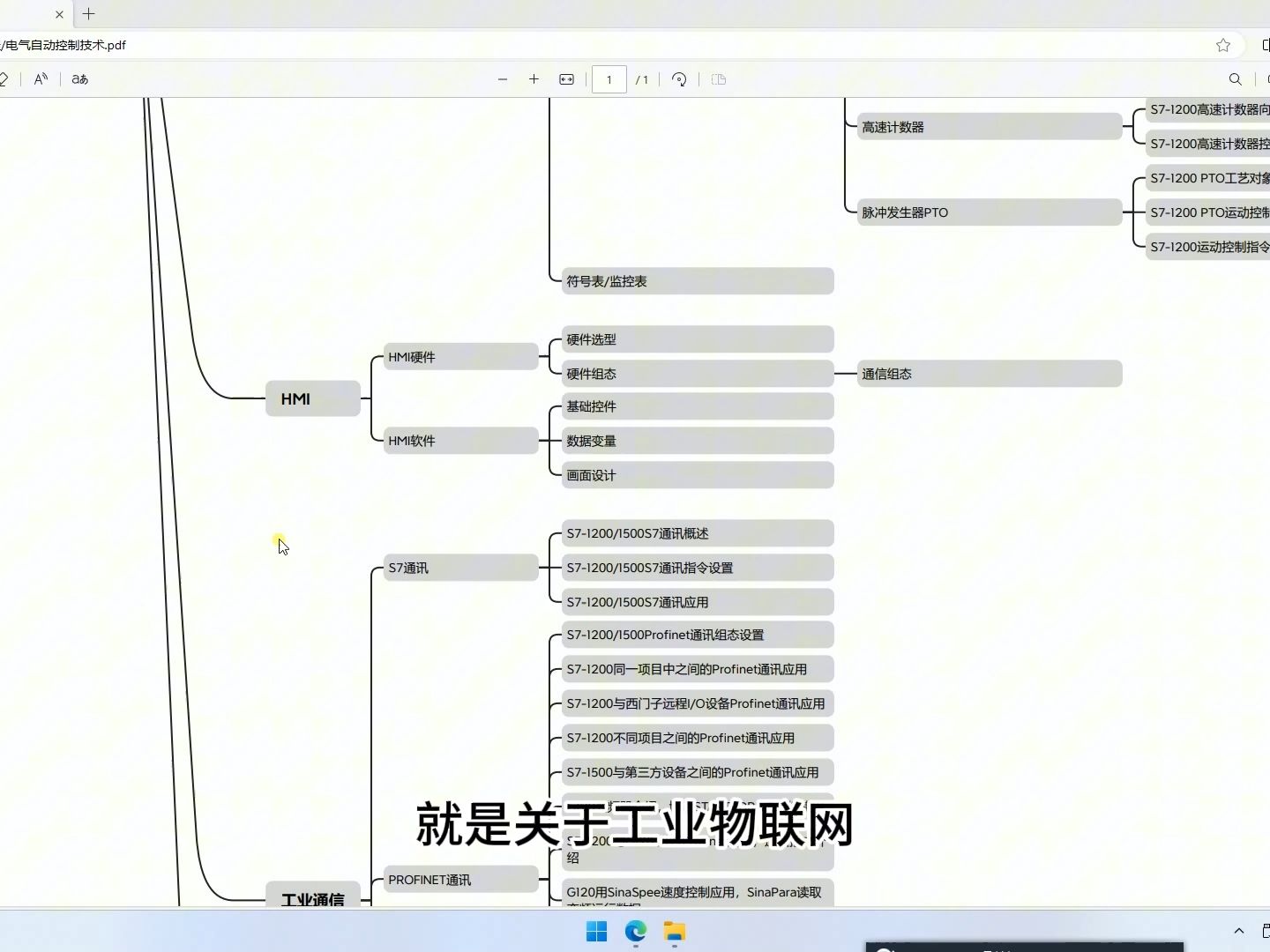The image size is (1270, 952).
Task: Open PDF search
Action: pos(1236,79)
